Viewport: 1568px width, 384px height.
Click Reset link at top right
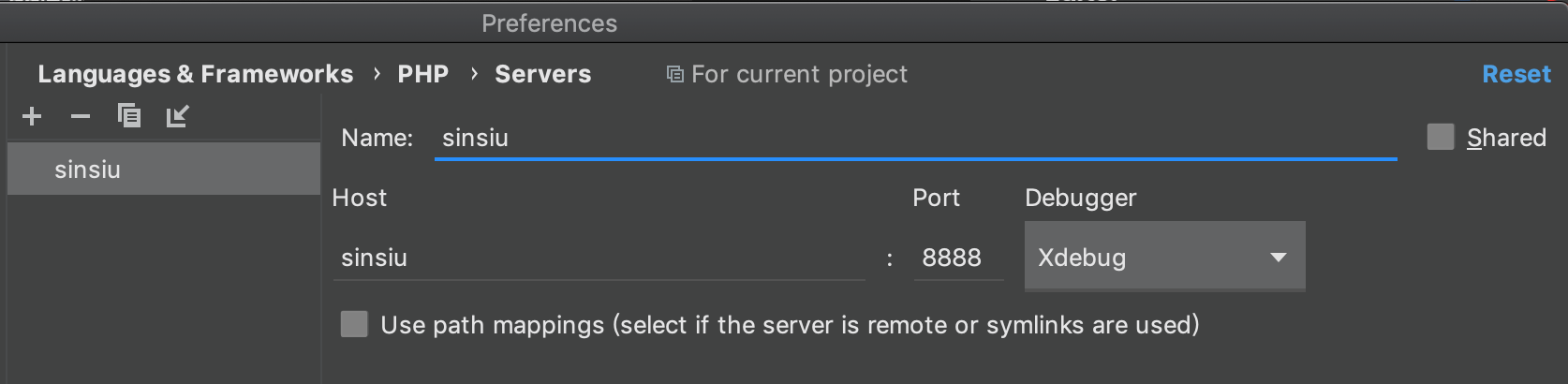tap(1516, 74)
